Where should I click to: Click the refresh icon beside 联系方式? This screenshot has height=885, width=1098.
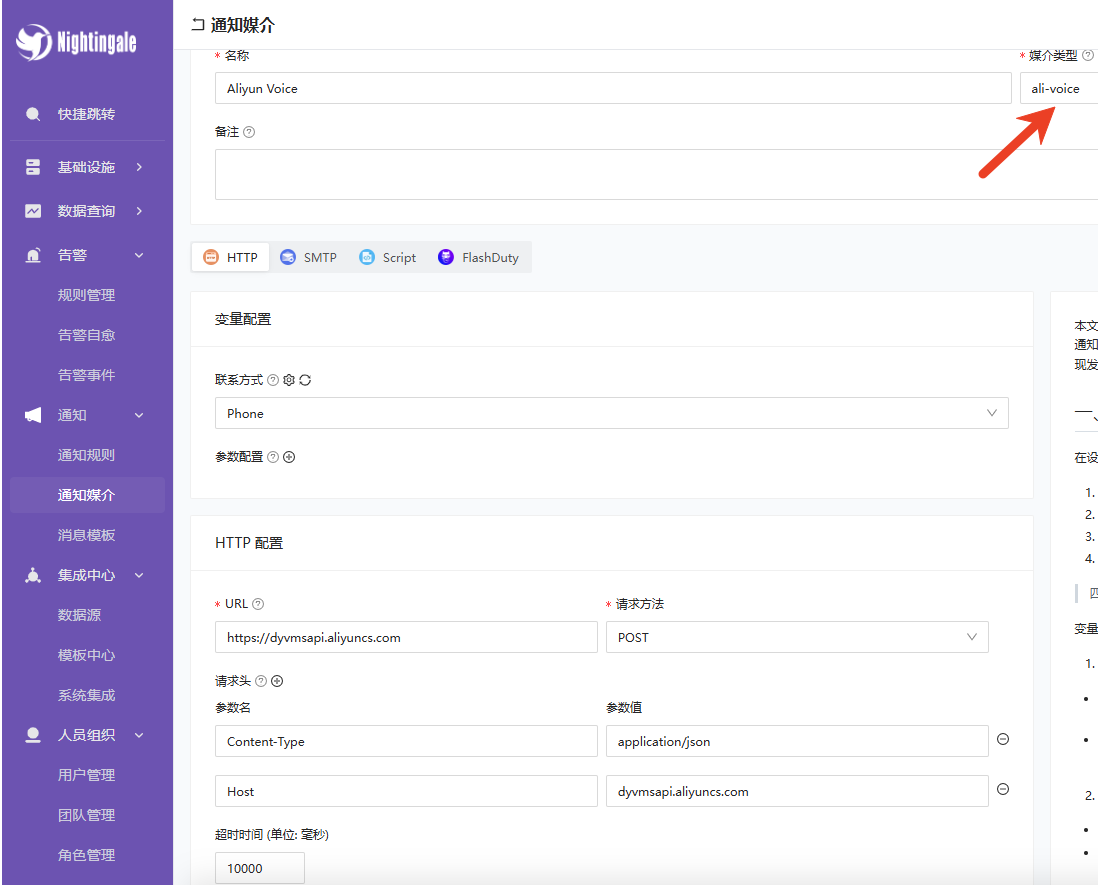305,380
